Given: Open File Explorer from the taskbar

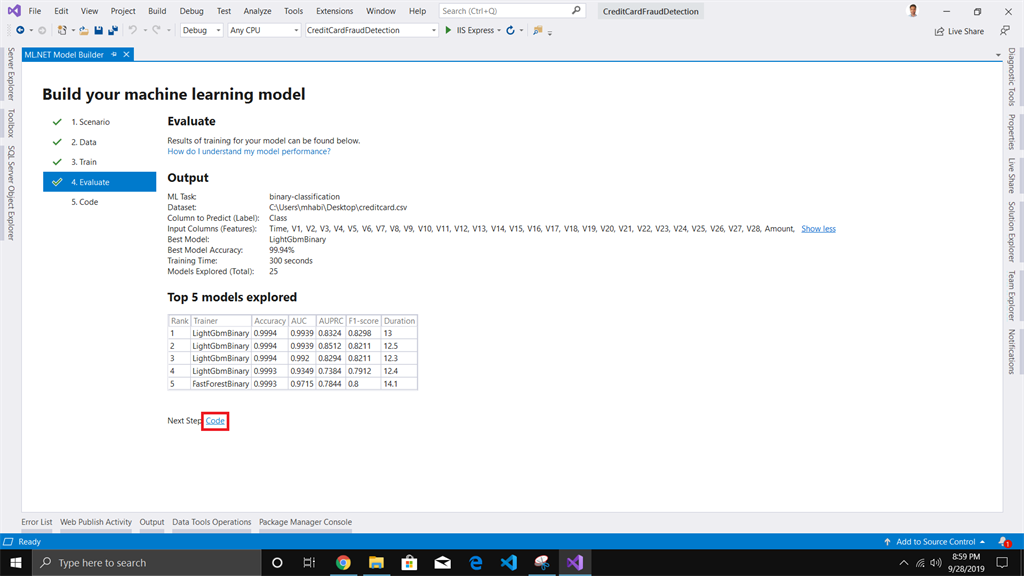Looking at the screenshot, I should 376,562.
